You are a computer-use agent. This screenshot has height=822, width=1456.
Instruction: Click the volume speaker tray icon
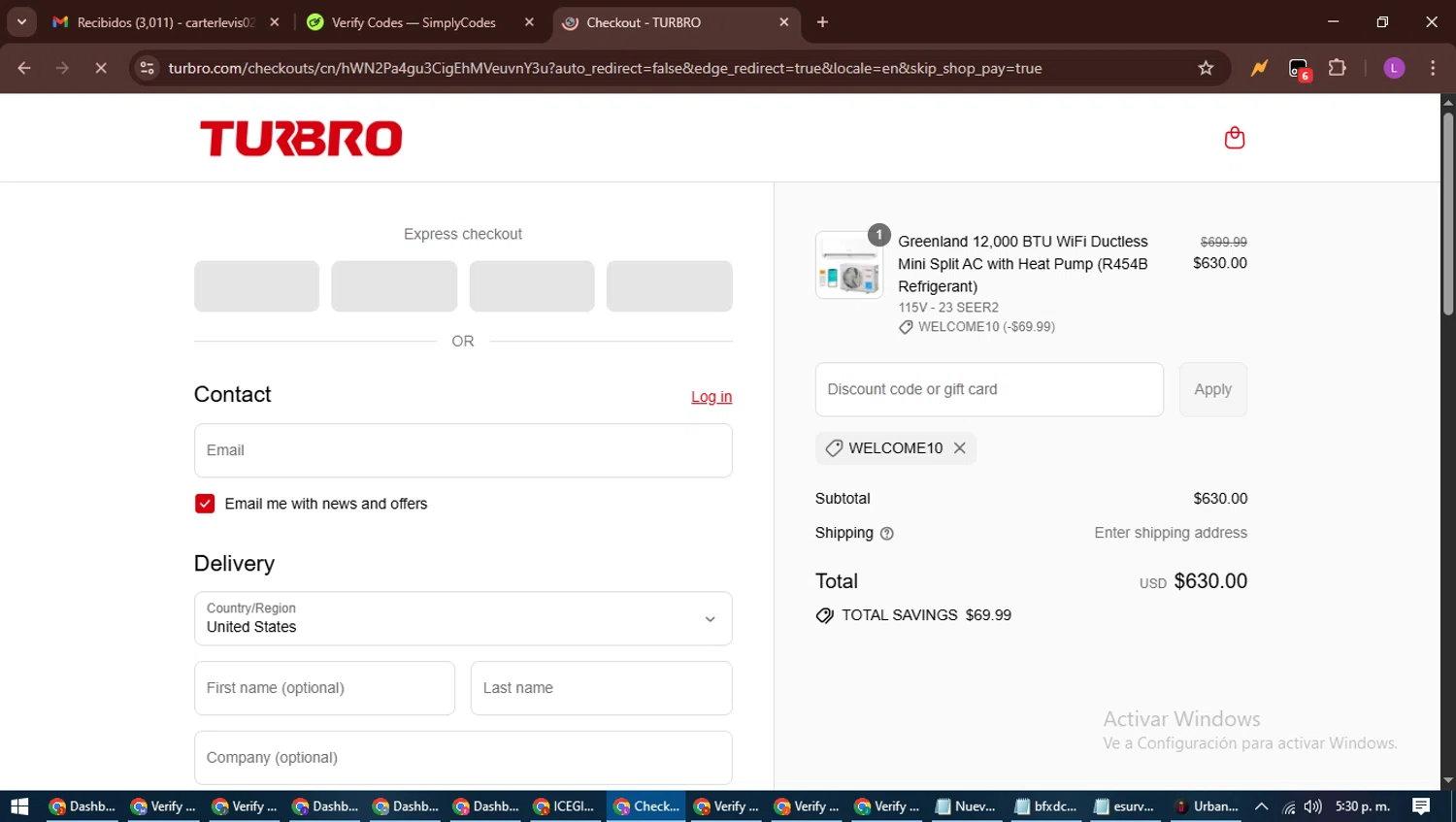click(x=1312, y=806)
